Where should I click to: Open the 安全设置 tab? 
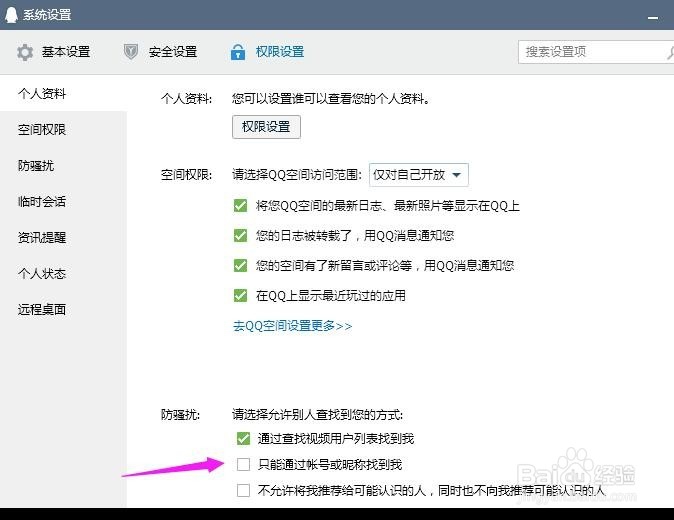click(x=160, y=52)
